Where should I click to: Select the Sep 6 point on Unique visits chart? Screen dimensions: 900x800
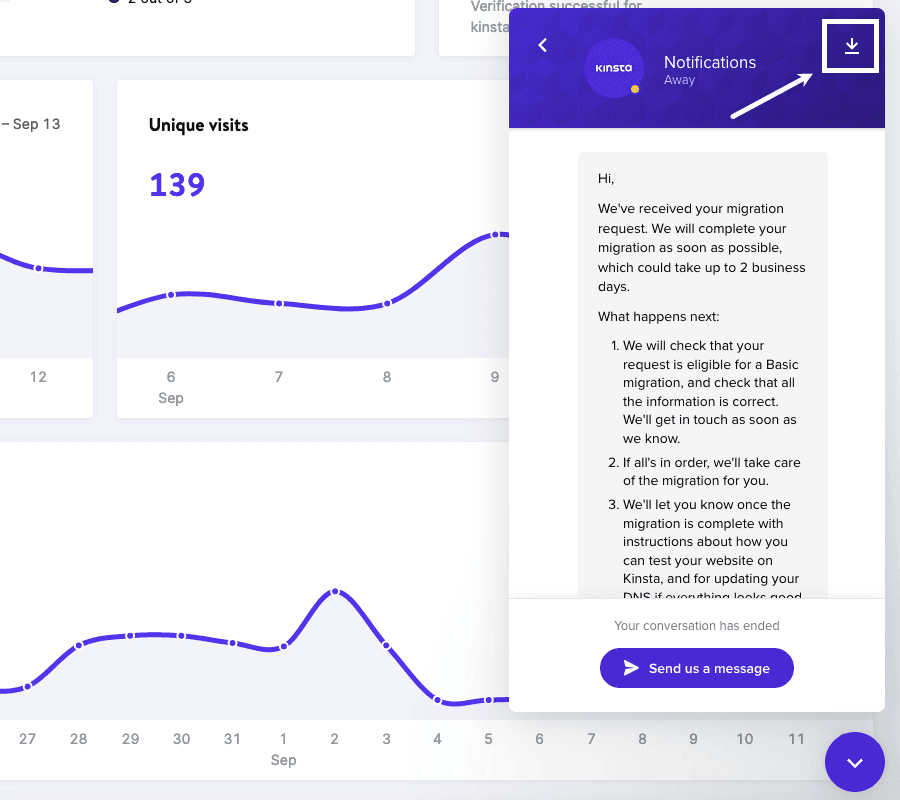point(171,294)
